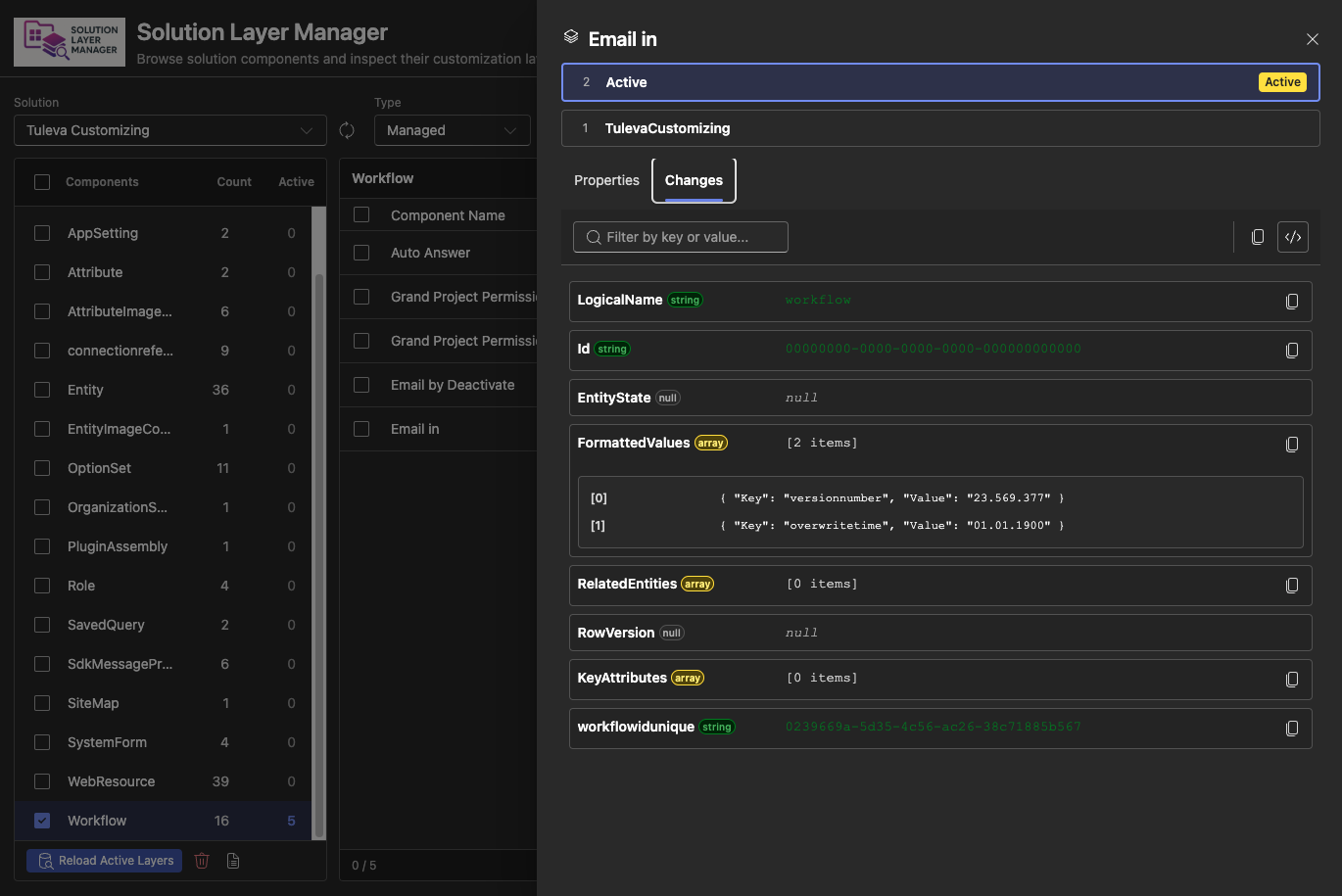Copy the KeyAttributes array
Viewport: 1342px width, 896px height.
click(1292, 680)
